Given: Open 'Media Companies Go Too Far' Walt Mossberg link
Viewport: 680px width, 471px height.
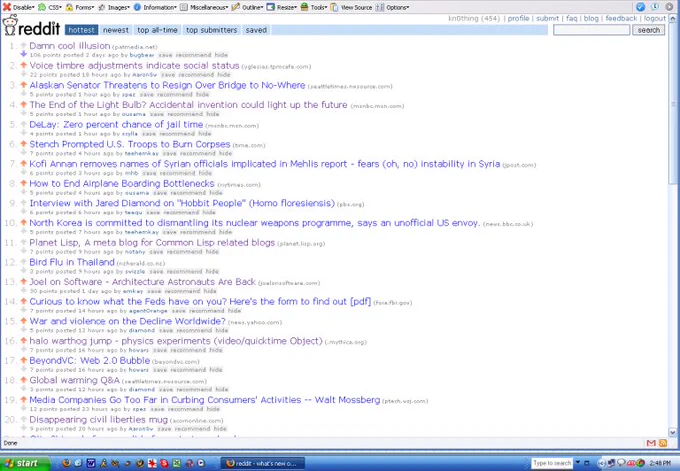Looking at the screenshot, I should click(x=205, y=400).
